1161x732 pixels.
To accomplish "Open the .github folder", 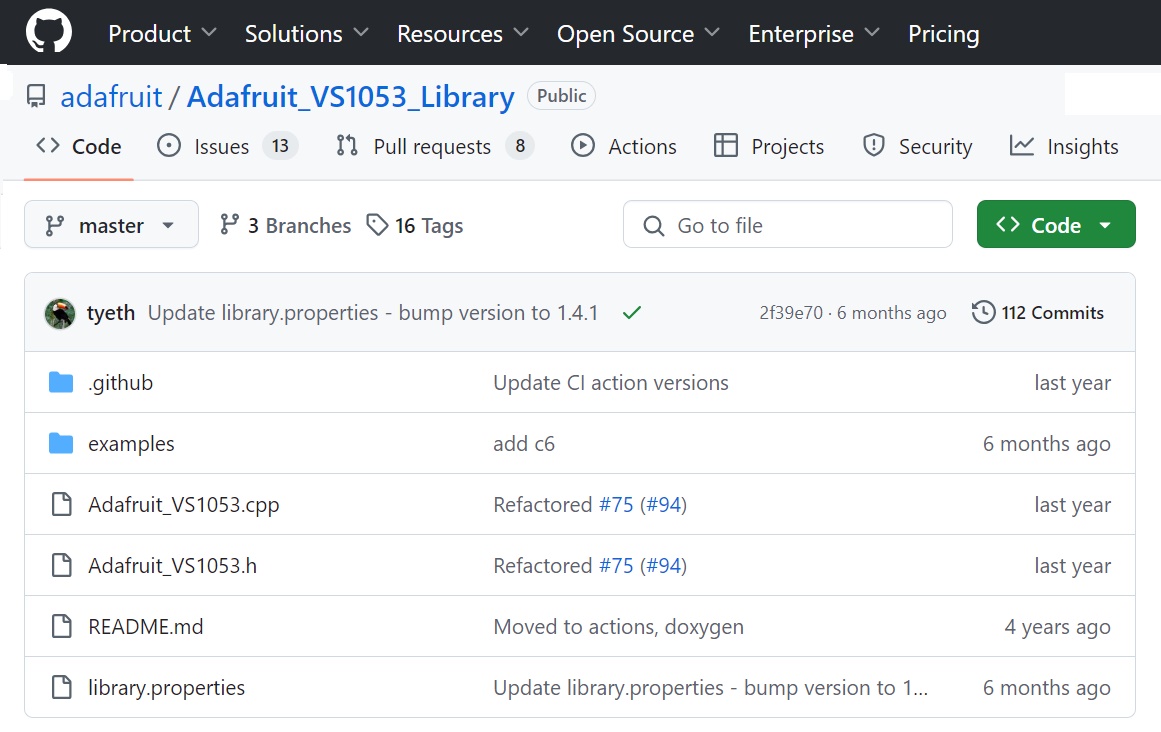I will tap(120, 383).
